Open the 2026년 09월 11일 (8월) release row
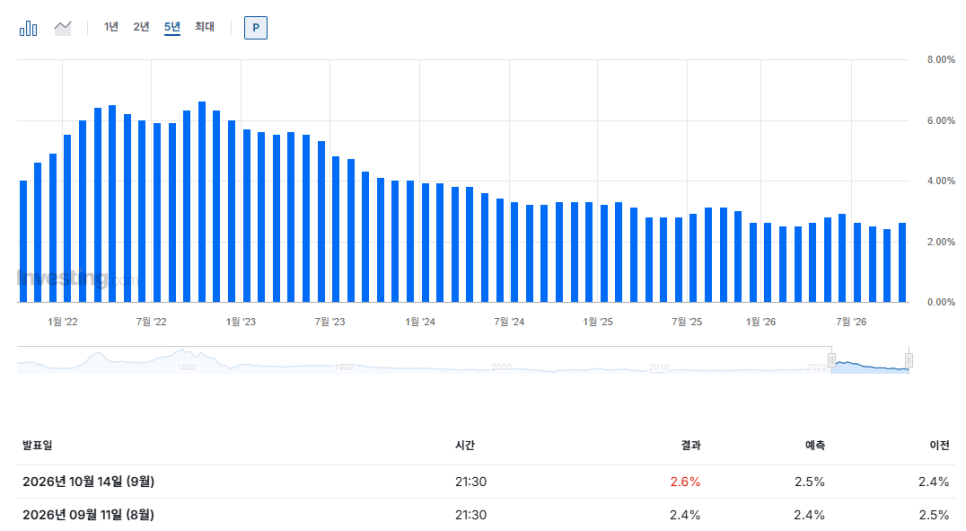The image size is (966, 531). pos(485,514)
